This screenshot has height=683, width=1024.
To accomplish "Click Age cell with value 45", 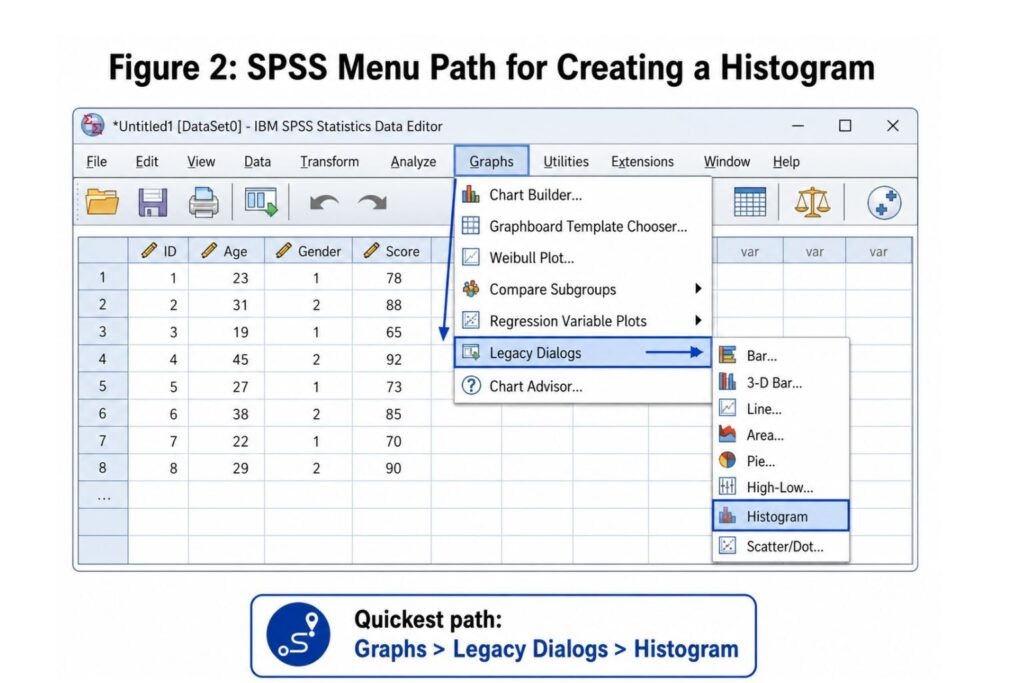I will coord(227,359).
